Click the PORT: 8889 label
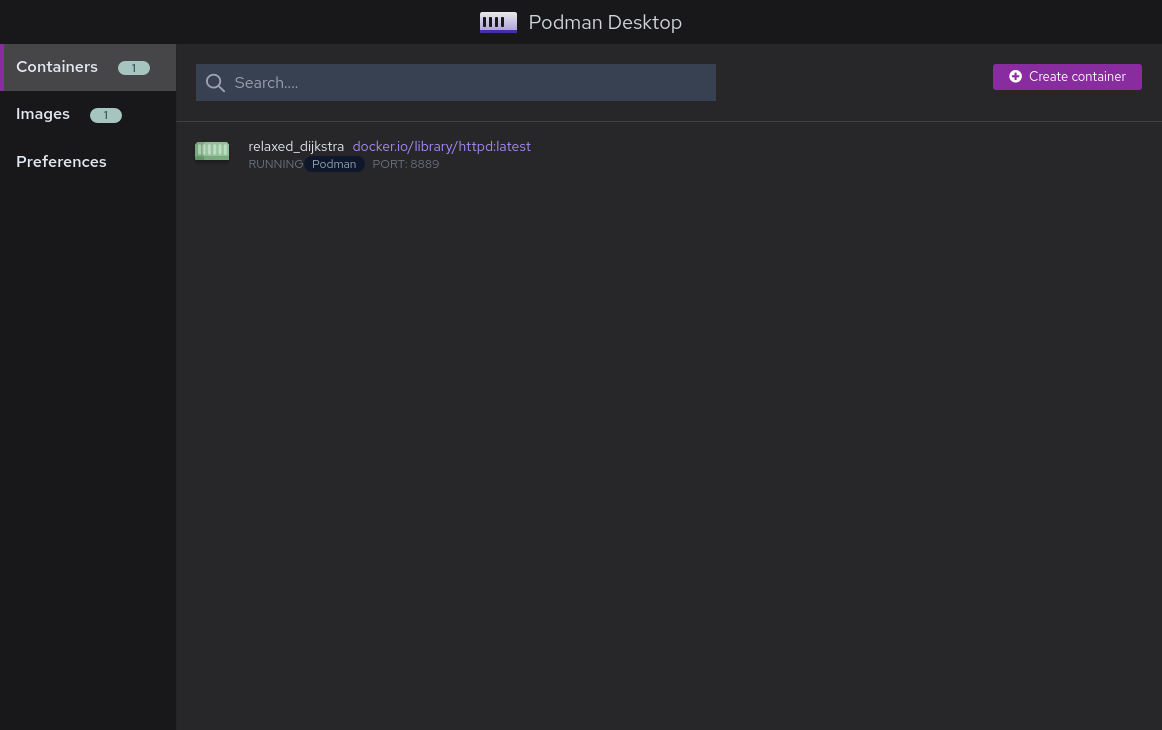Image resolution: width=1162 pixels, height=730 pixels. pos(406,164)
